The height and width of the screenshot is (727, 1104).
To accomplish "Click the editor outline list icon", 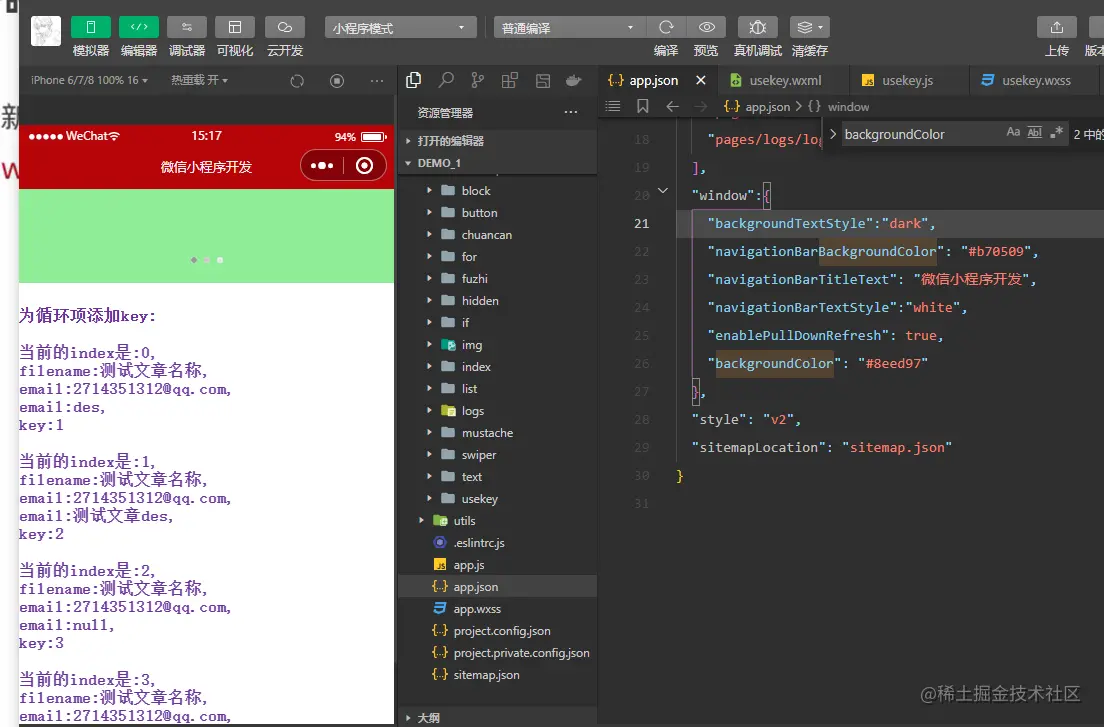I will coord(613,106).
